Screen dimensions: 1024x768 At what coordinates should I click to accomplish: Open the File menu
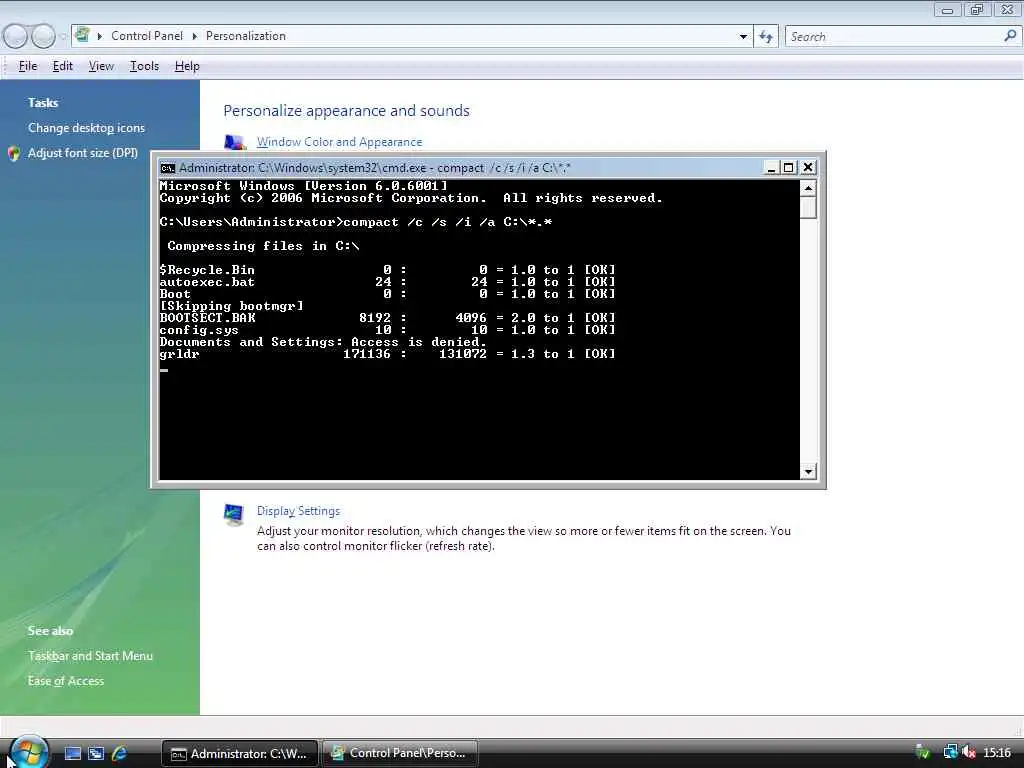[x=28, y=66]
